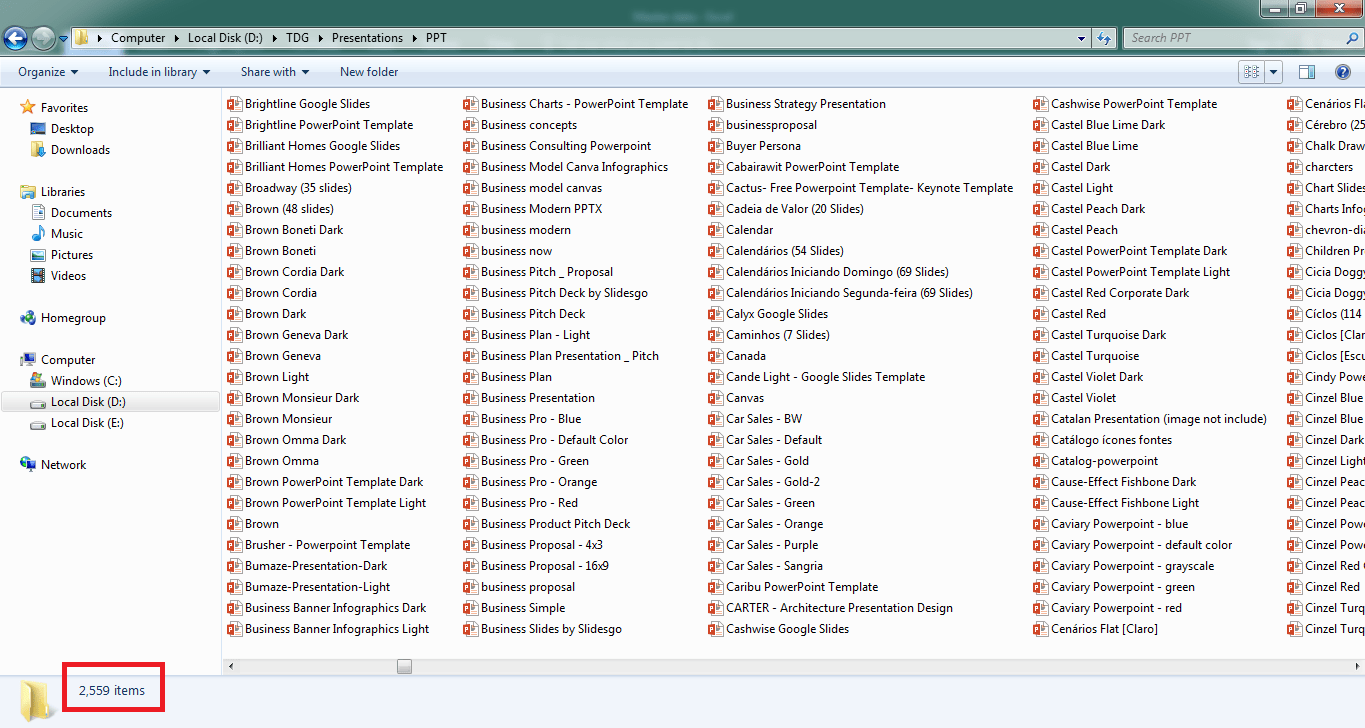
Task: Open the Organize dropdown menu
Action: coord(48,72)
